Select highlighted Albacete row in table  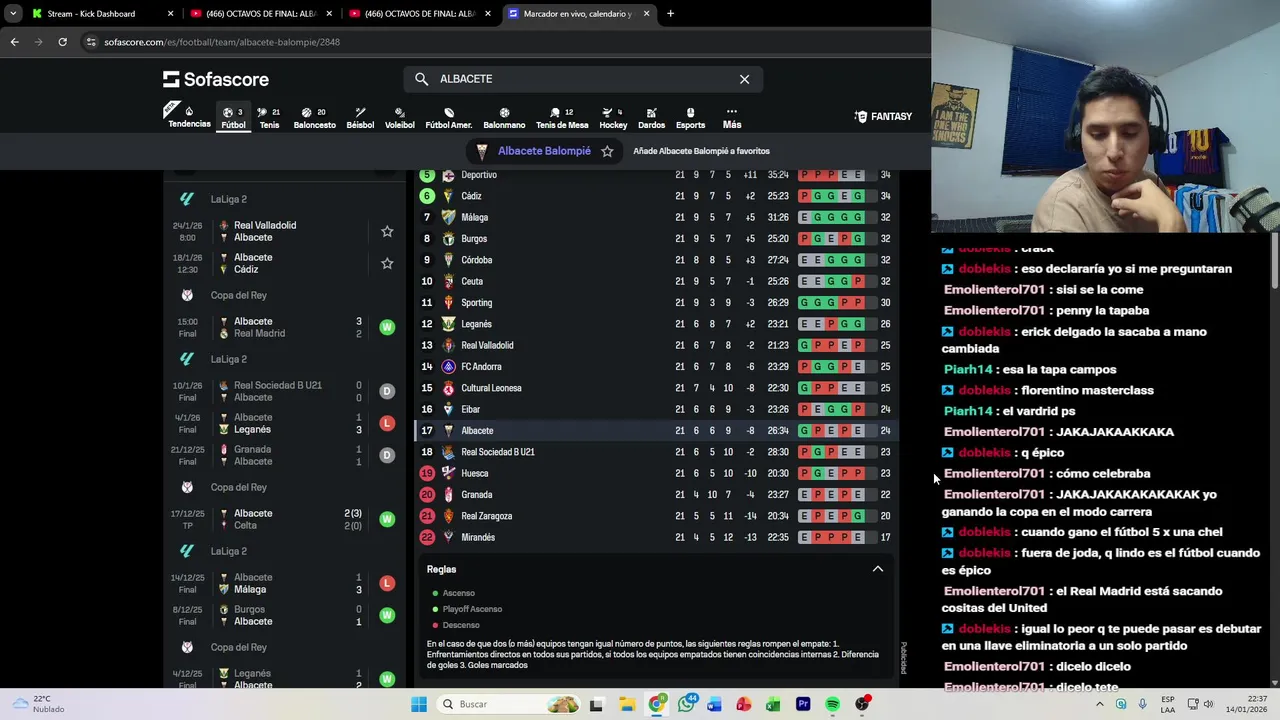tap(656, 430)
